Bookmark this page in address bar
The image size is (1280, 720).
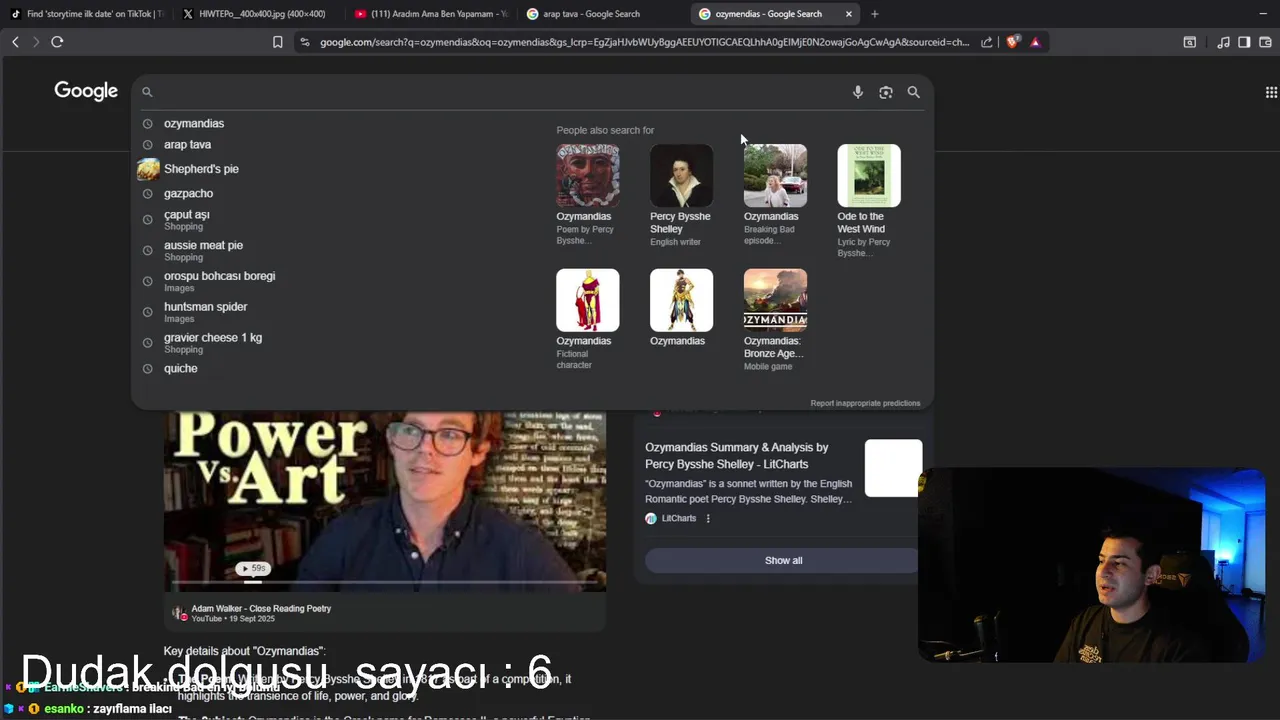click(278, 42)
